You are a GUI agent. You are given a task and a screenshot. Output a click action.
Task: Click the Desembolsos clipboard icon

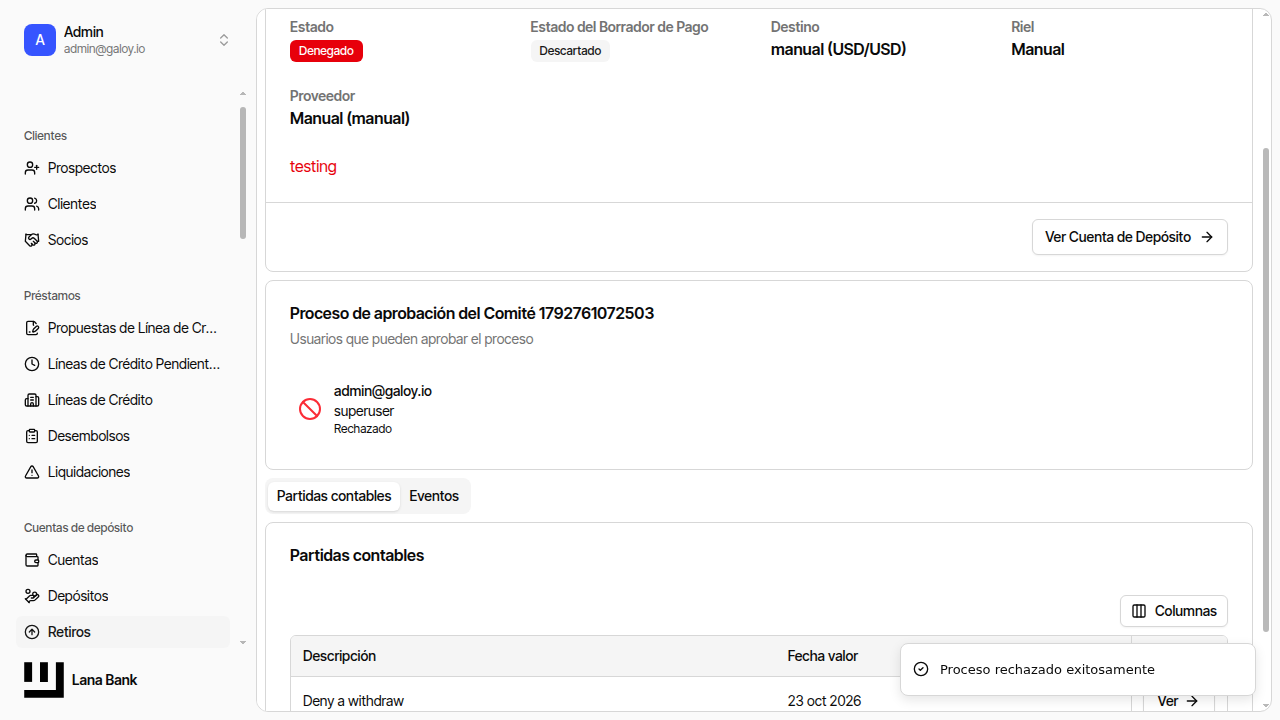click(x=32, y=436)
